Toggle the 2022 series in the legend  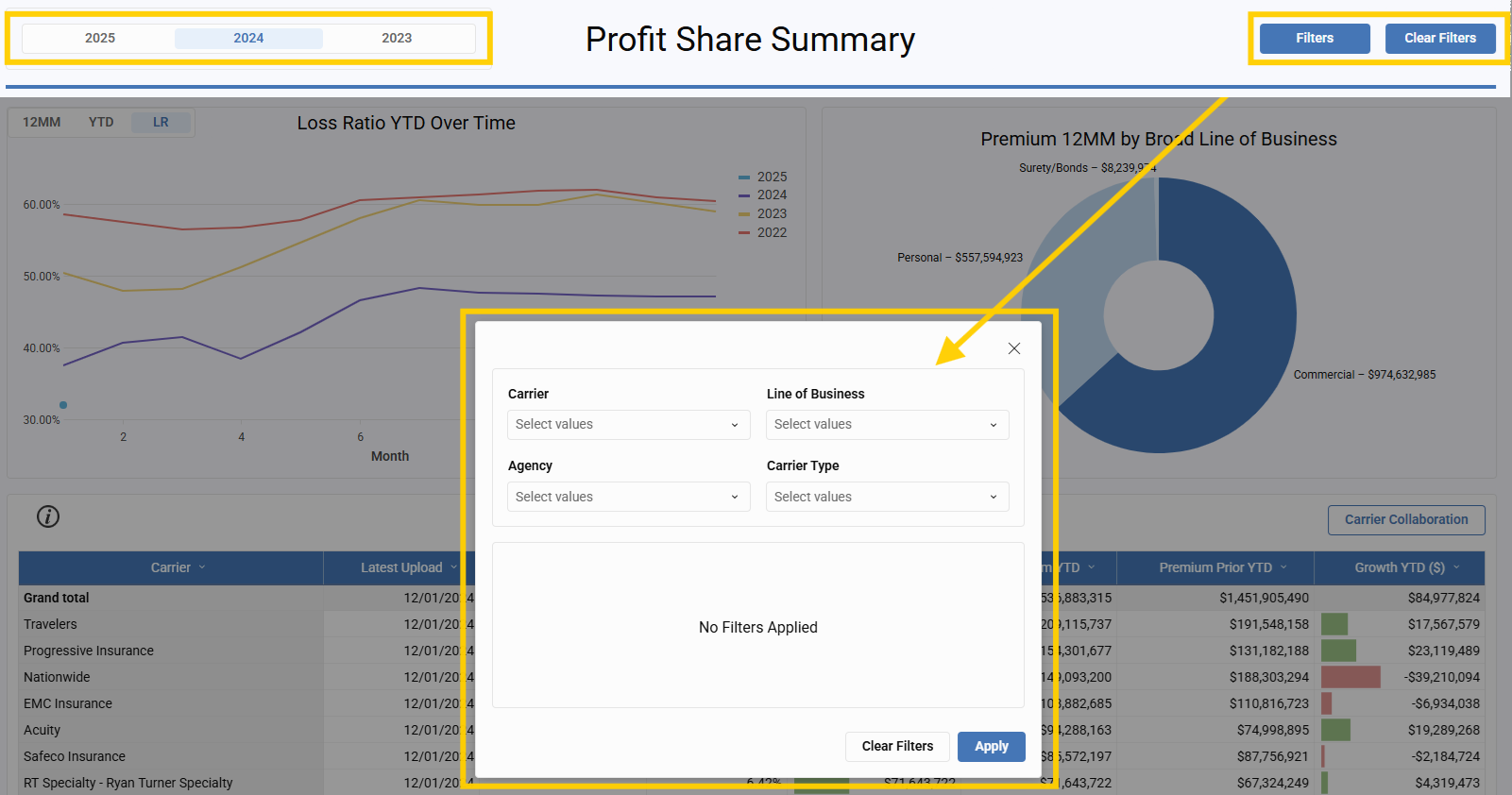click(x=763, y=232)
